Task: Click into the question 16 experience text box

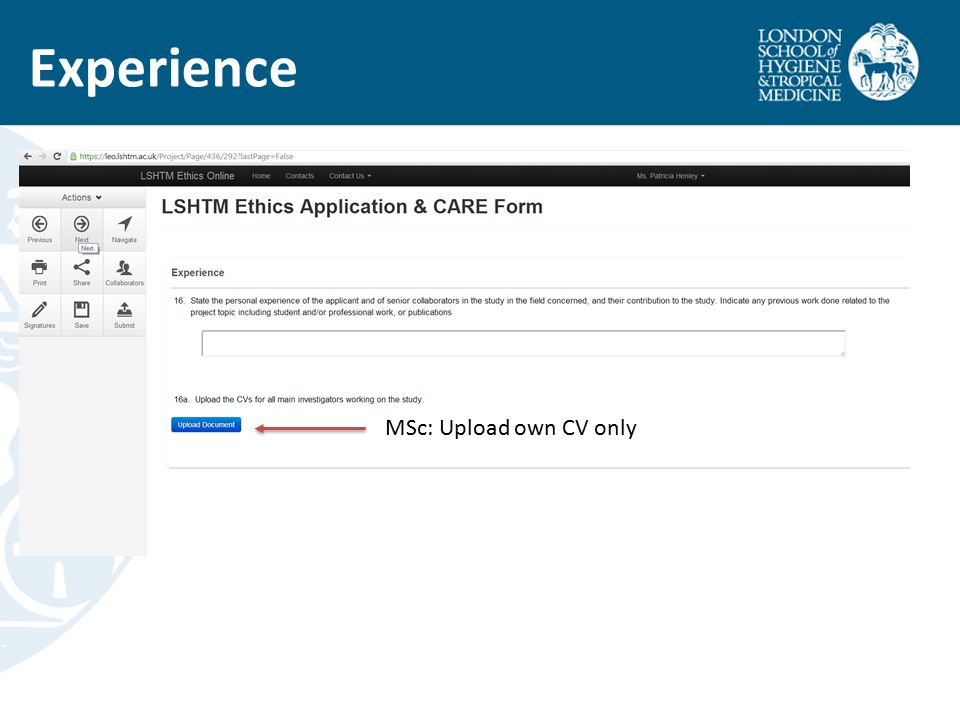Action: (x=523, y=343)
